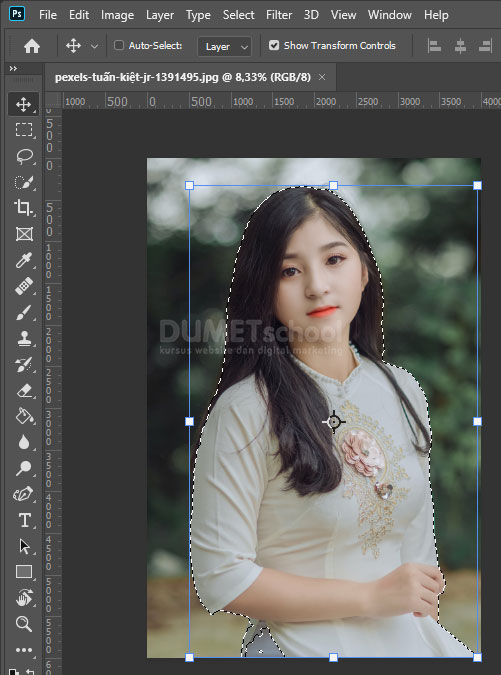Select the Move tool in toolbar
This screenshot has height=675, width=501.
click(24, 104)
